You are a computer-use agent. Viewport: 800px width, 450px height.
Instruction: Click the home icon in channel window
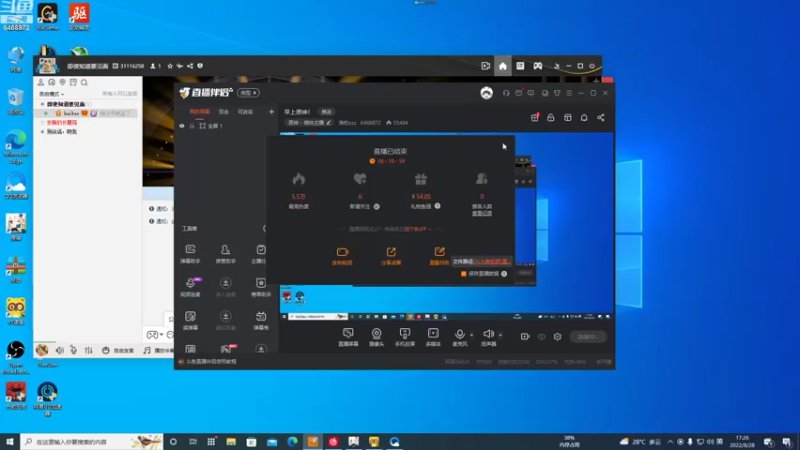tap(503, 66)
